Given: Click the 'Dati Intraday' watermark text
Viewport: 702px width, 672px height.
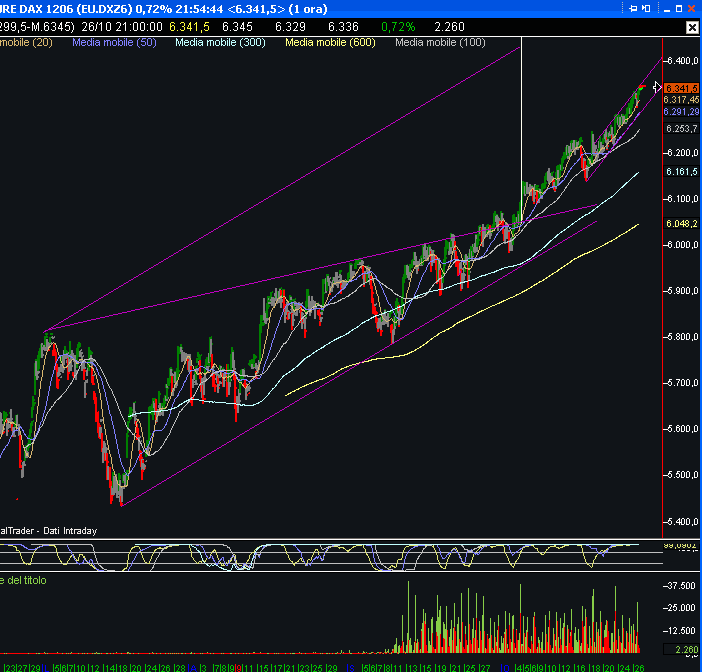Looking at the screenshot, I should tap(70, 531).
